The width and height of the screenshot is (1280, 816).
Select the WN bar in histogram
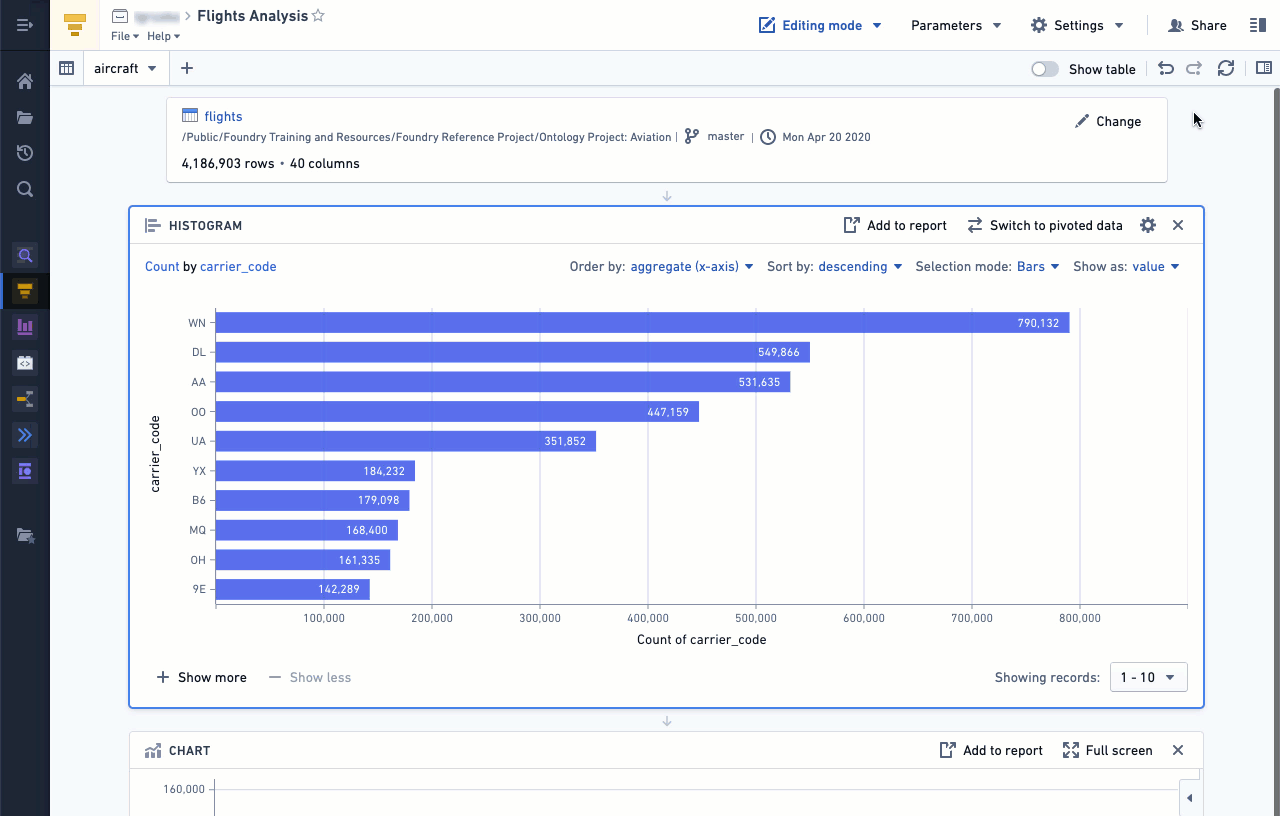point(642,323)
